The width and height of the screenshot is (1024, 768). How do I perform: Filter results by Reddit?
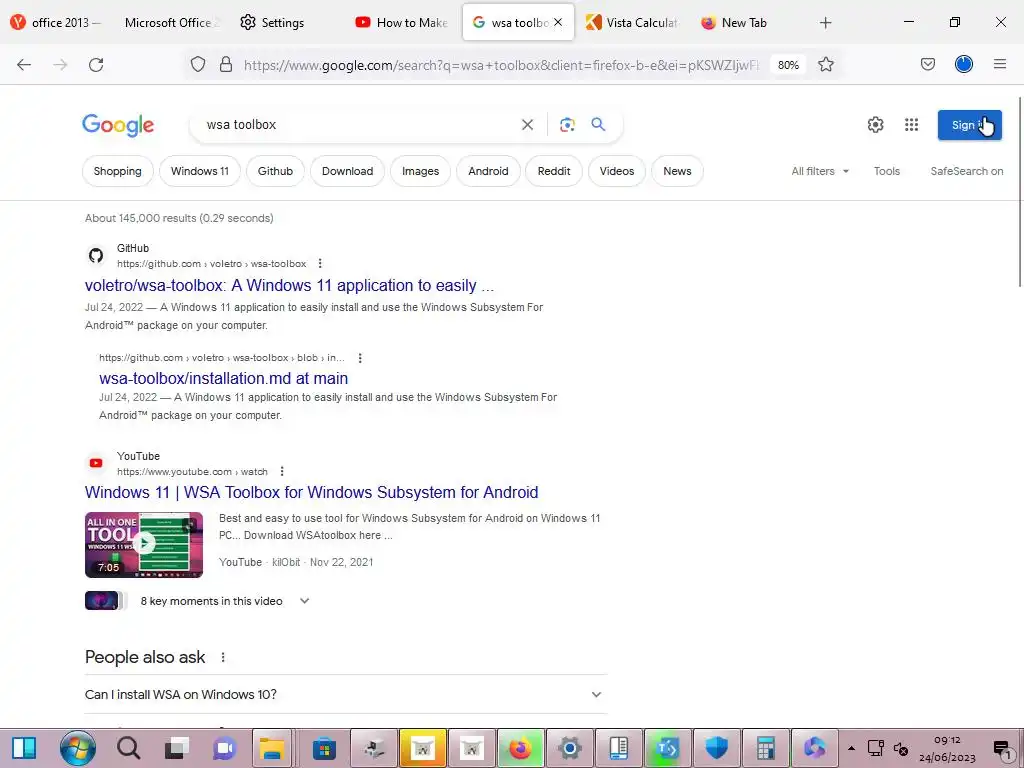(554, 171)
